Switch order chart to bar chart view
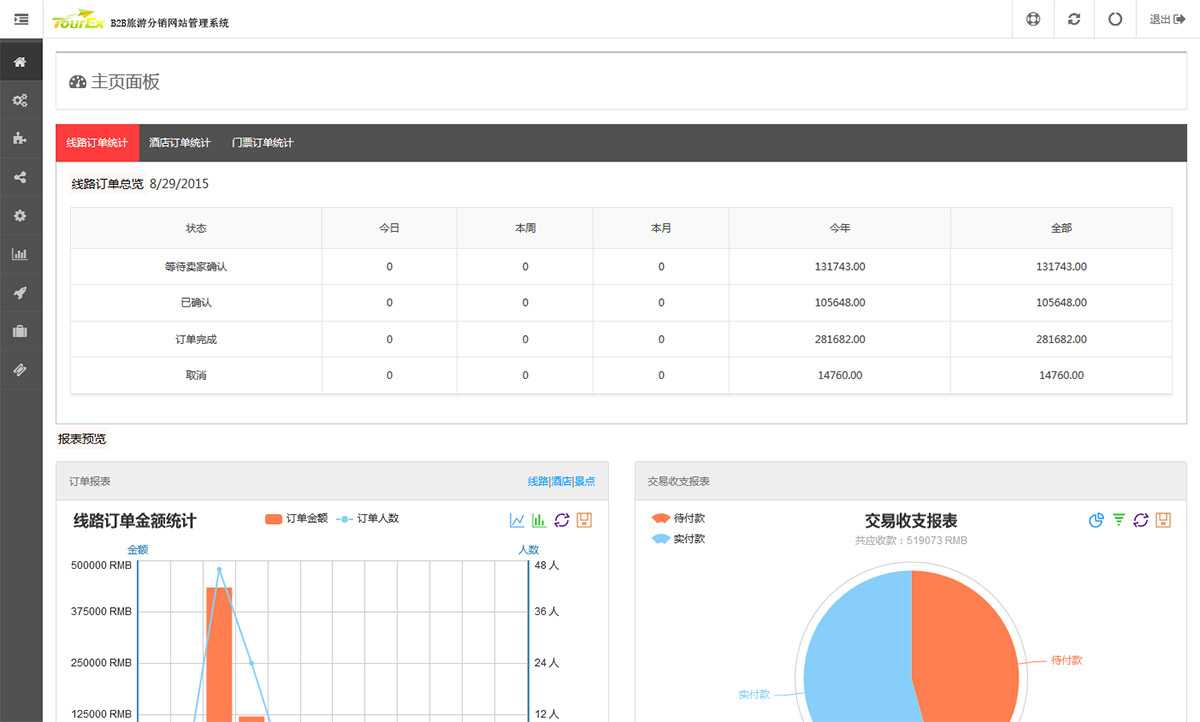This screenshot has height=722, width=1200. (x=539, y=520)
